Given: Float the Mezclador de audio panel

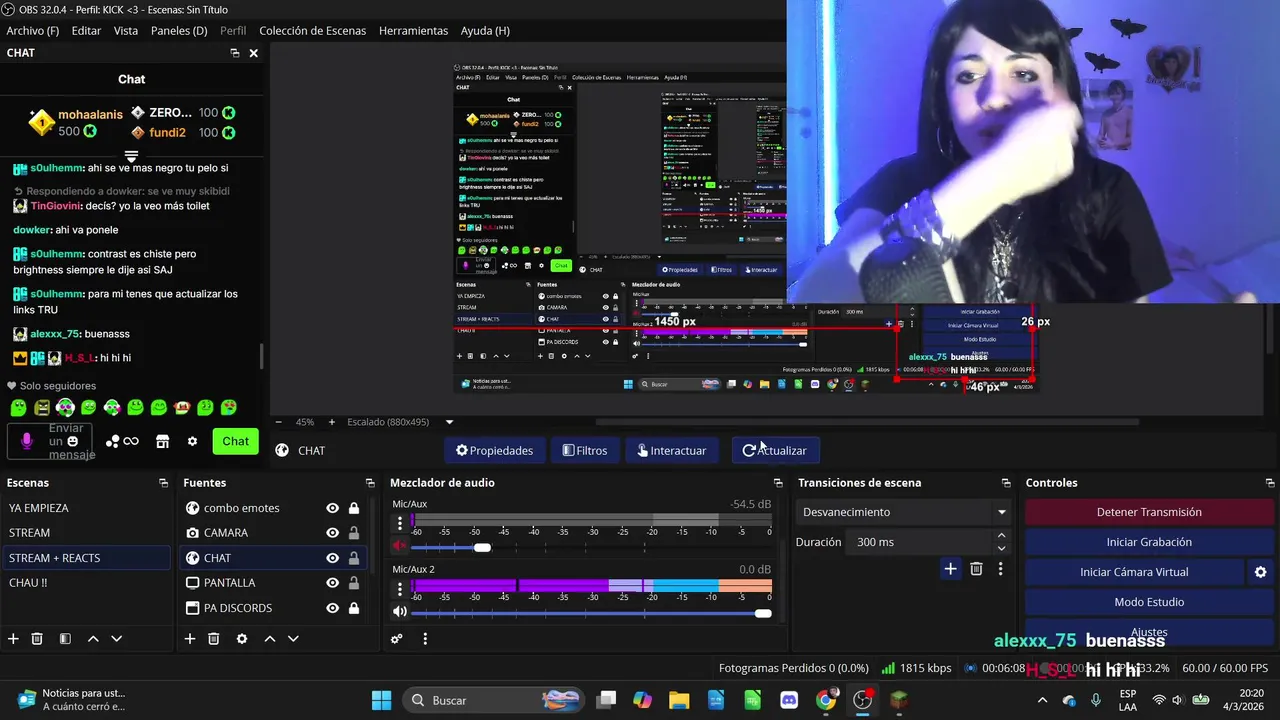Looking at the screenshot, I should pos(778,483).
